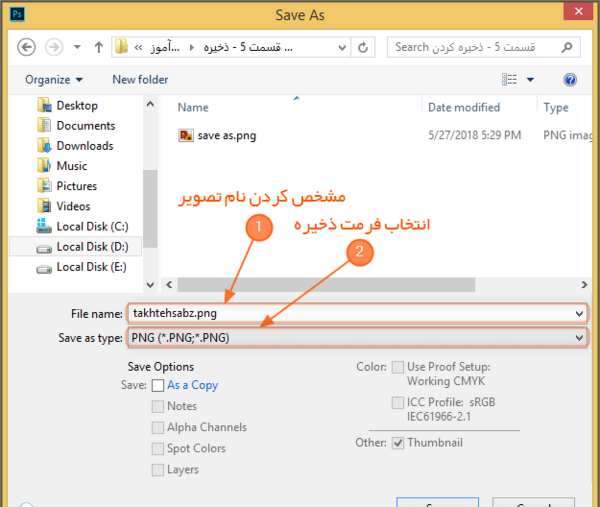Click the Music folder icon
Image resolution: width=600 pixels, height=507 pixels.
(44, 165)
